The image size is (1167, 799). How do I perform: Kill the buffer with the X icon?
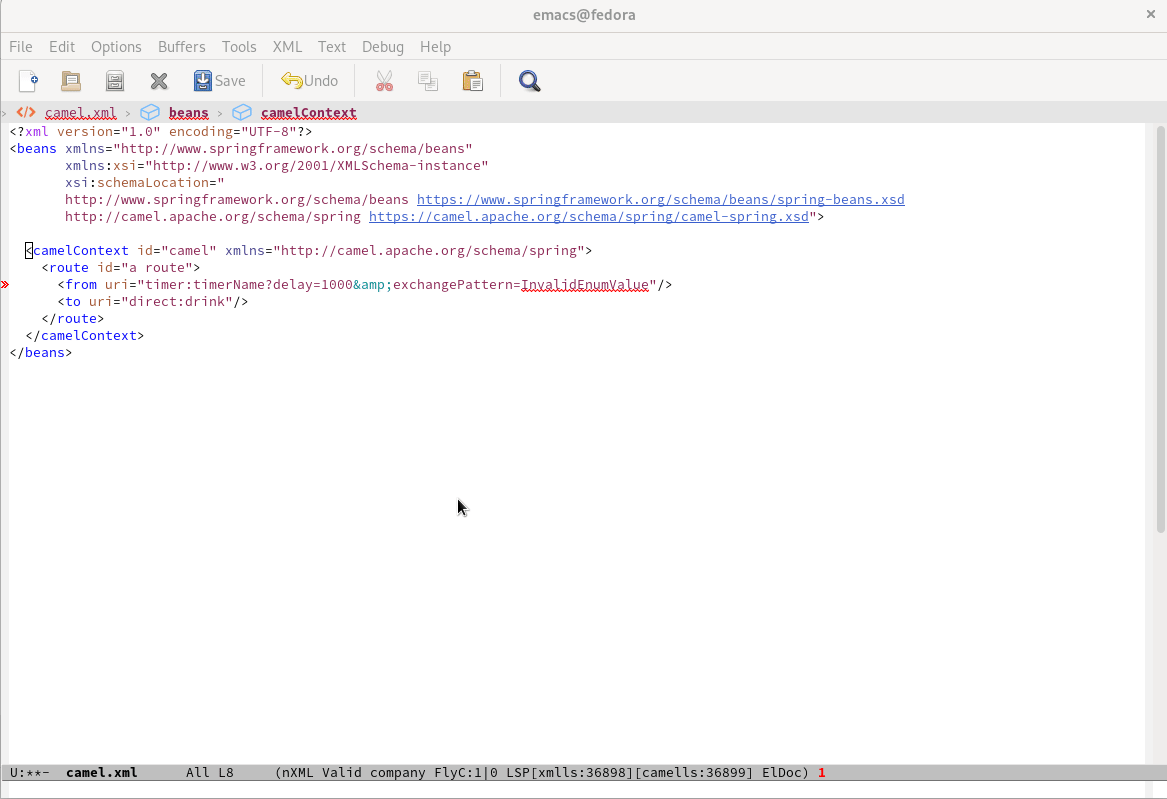(158, 81)
